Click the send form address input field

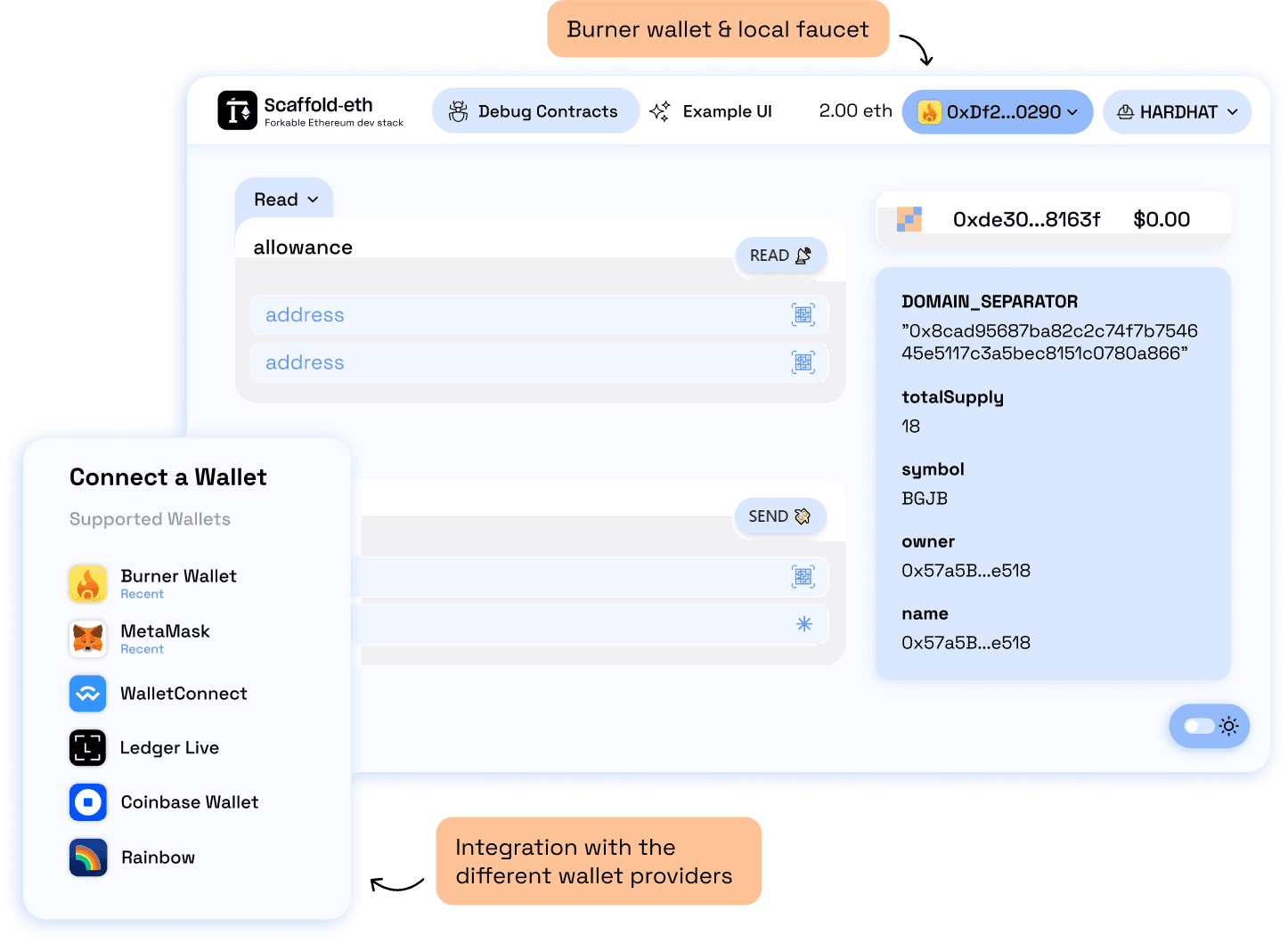click(590, 577)
